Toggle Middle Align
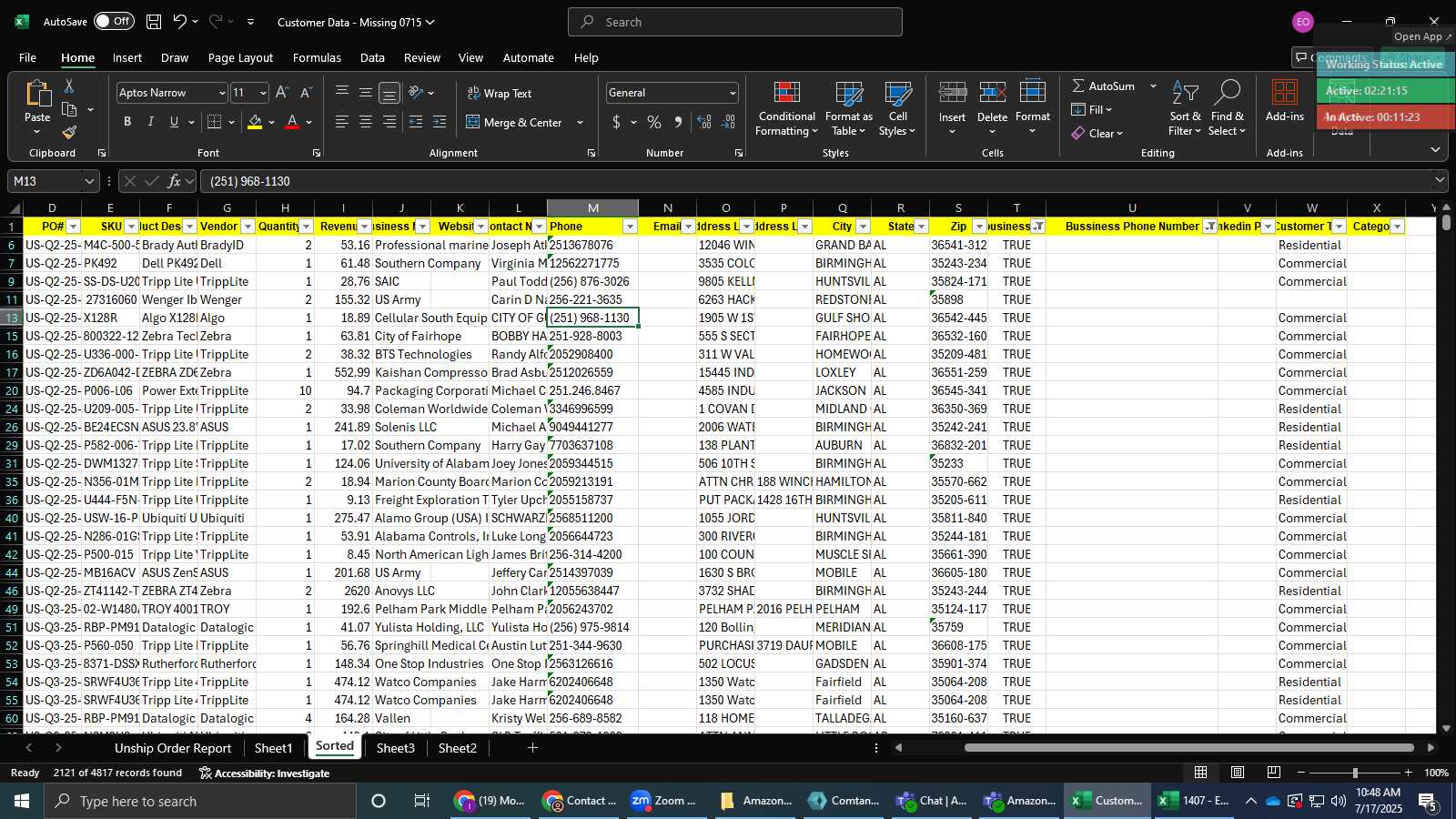Screen dimensions: 1456x819 tap(366, 93)
